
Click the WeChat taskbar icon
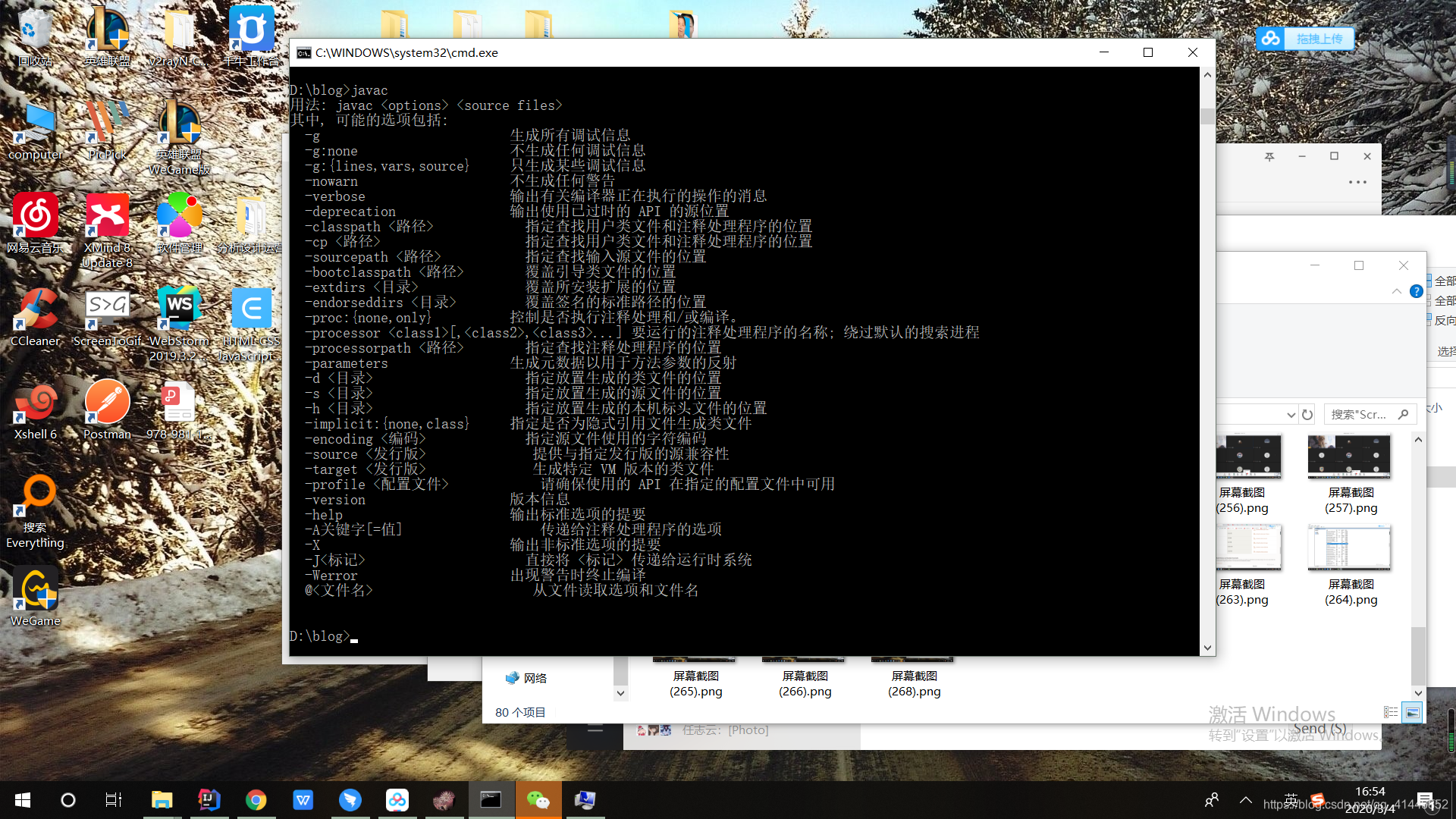tap(538, 800)
